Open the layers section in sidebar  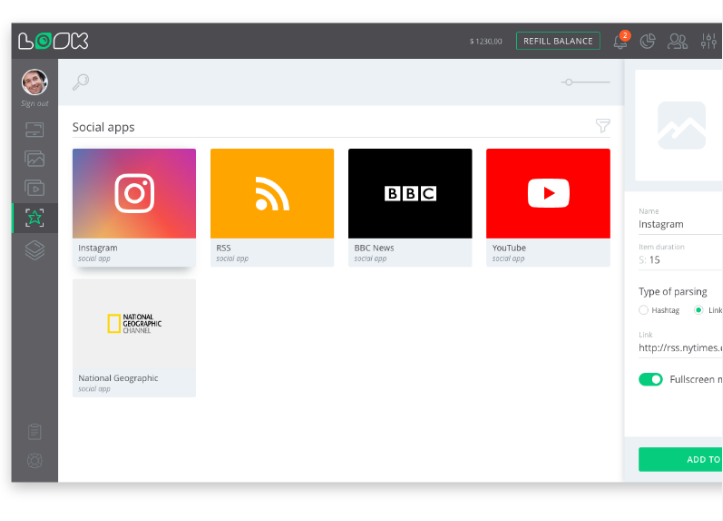pyautogui.click(x=35, y=250)
